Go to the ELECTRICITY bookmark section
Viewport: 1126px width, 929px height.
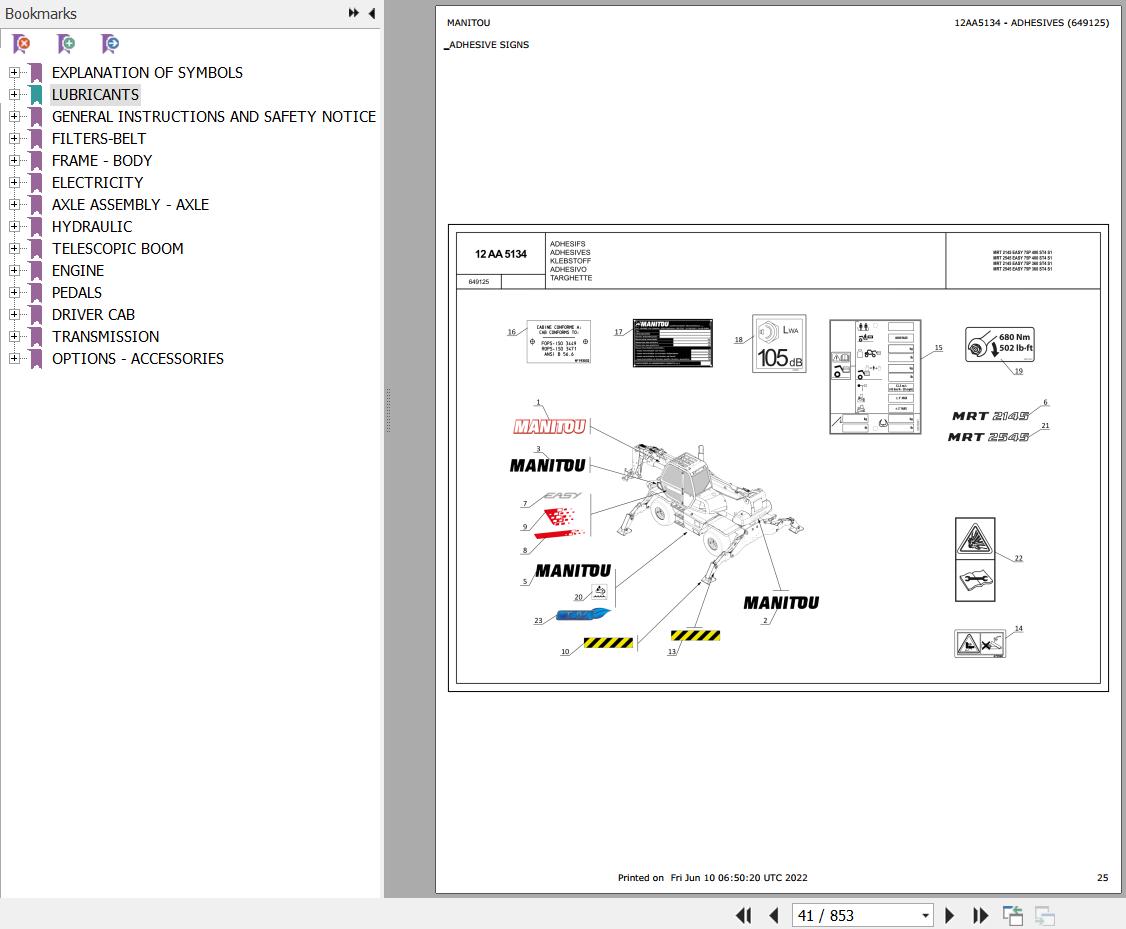pyautogui.click(x=97, y=183)
